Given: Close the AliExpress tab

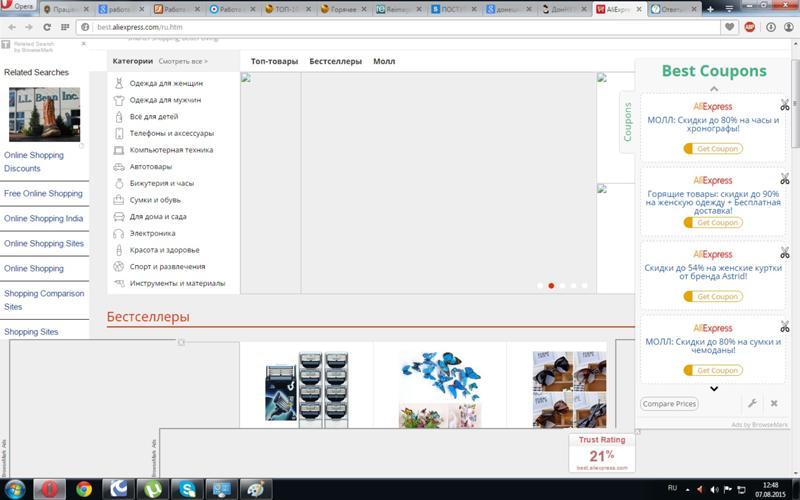Looking at the screenshot, I should pyautogui.click(x=639, y=9).
